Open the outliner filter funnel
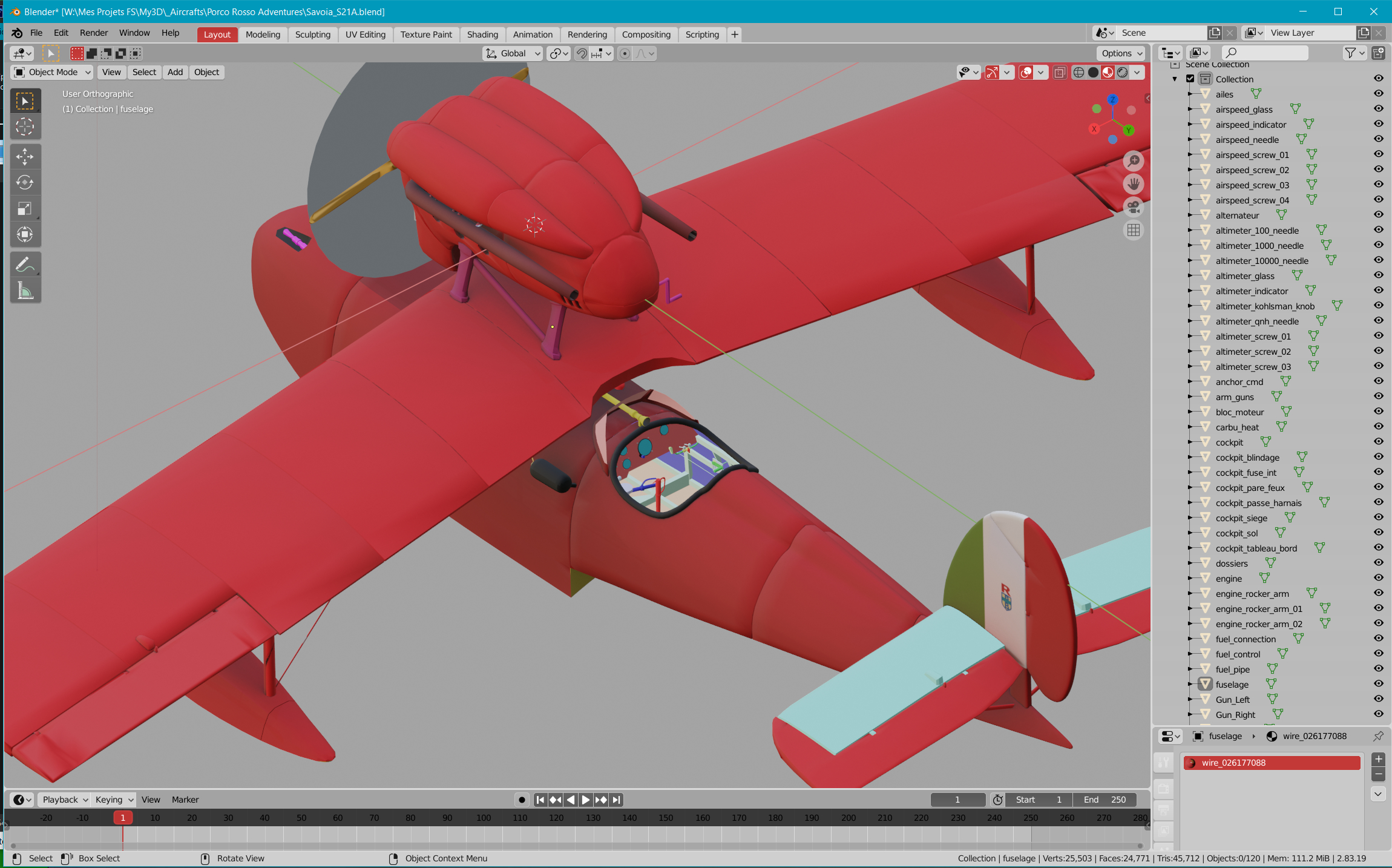The height and width of the screenshot is (868, 1392). point(1354,53)
